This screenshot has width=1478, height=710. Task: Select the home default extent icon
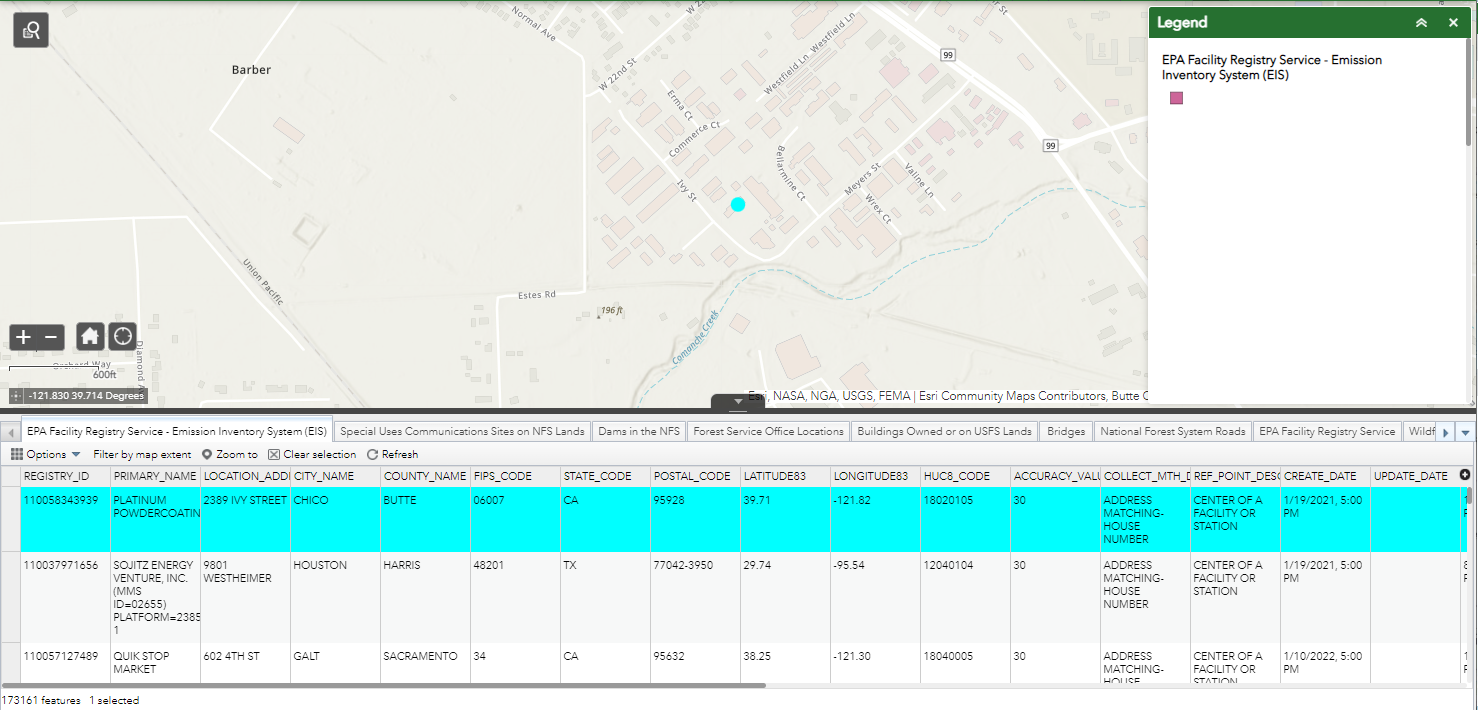pyautogui.click(x=90, y=337)
